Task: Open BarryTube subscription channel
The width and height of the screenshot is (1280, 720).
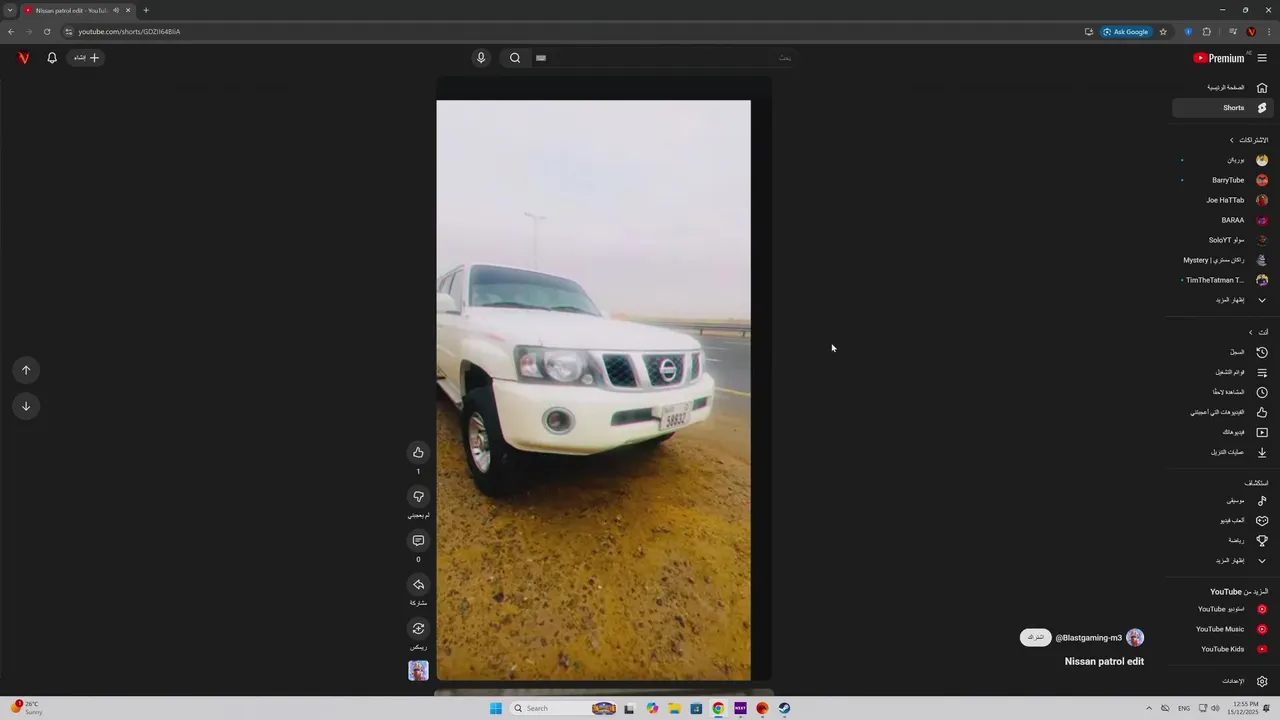Action: [x=1221, y=180]
